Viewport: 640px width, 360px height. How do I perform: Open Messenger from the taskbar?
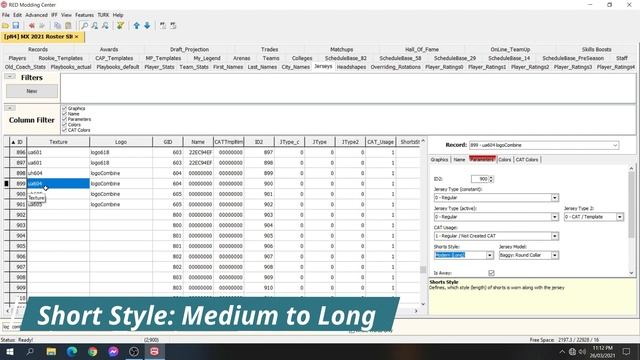[x=113, y=351]
